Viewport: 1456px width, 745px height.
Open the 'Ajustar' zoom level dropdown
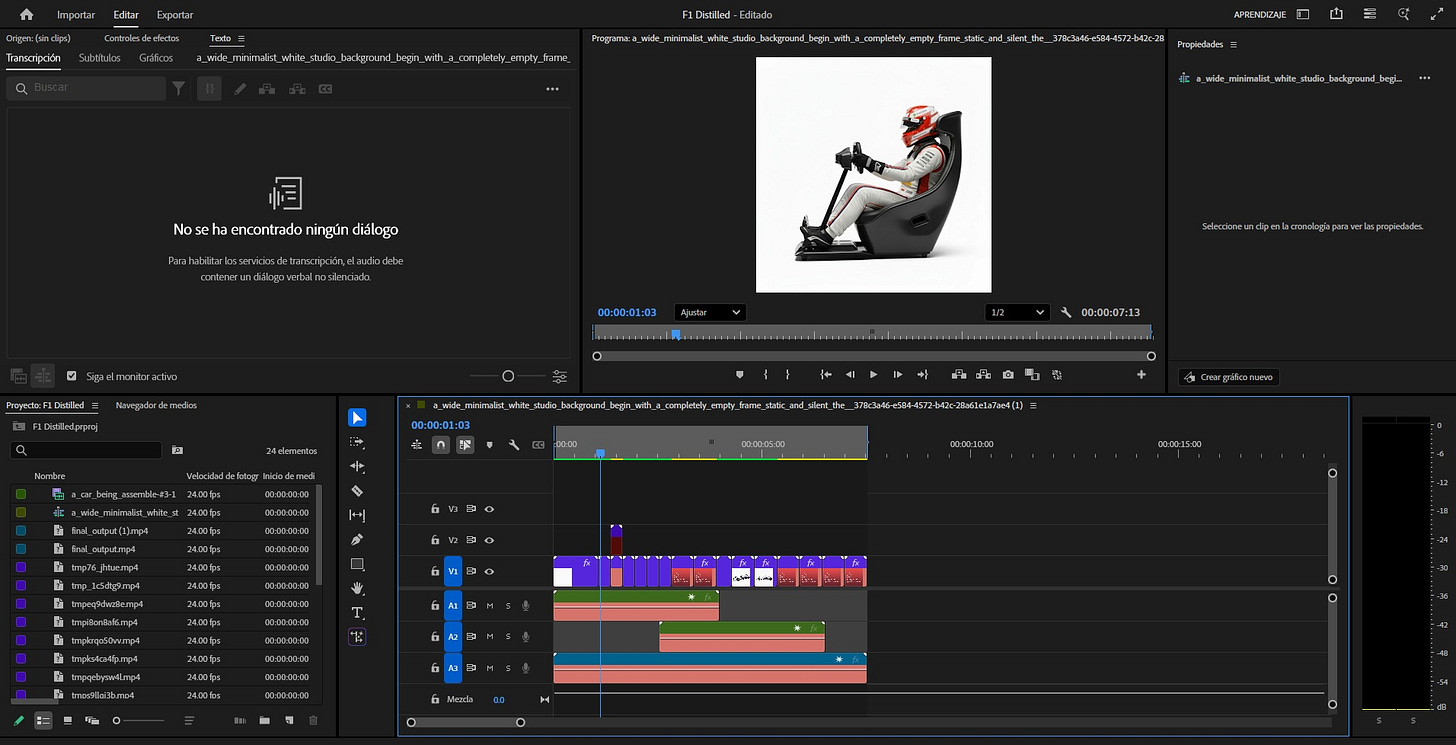click(x=710, y=312)
